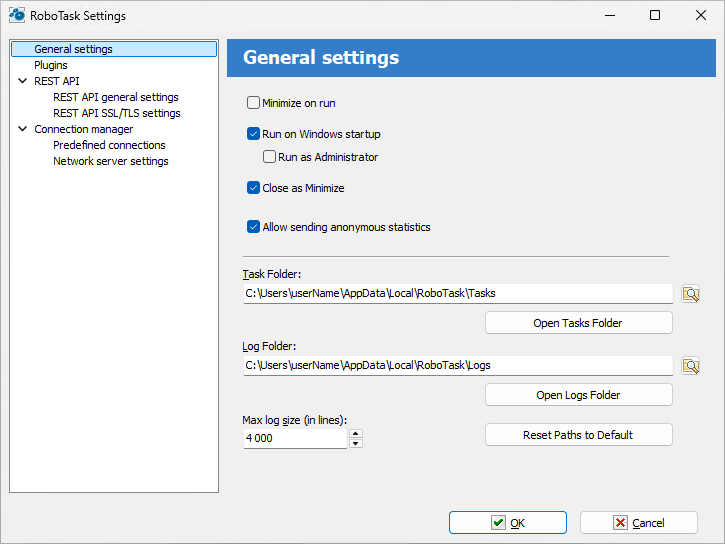
Task: Close the RoboTask Settings window
Action: [700, 15]
